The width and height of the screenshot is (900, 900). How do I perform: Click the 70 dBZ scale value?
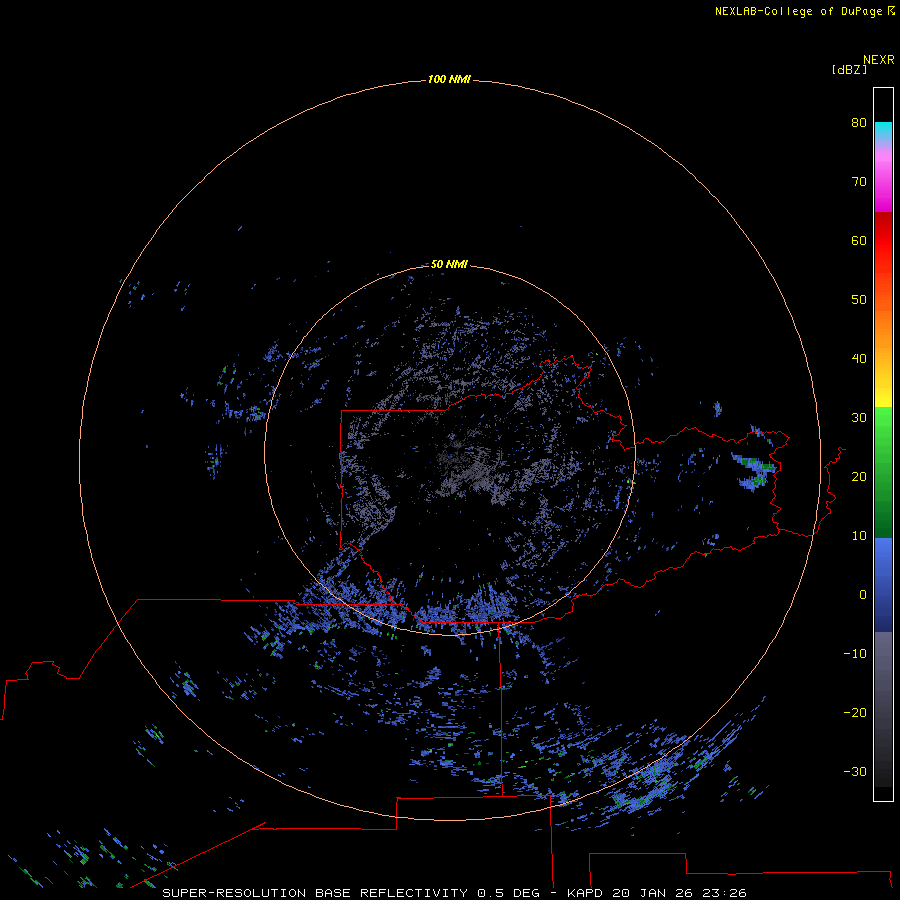tap(859, 181)
